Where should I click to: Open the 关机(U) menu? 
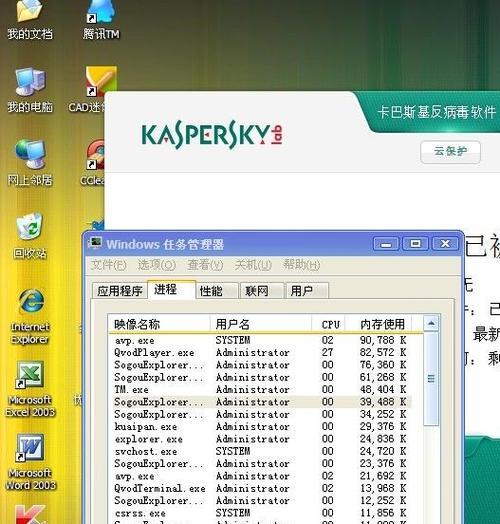253,265
